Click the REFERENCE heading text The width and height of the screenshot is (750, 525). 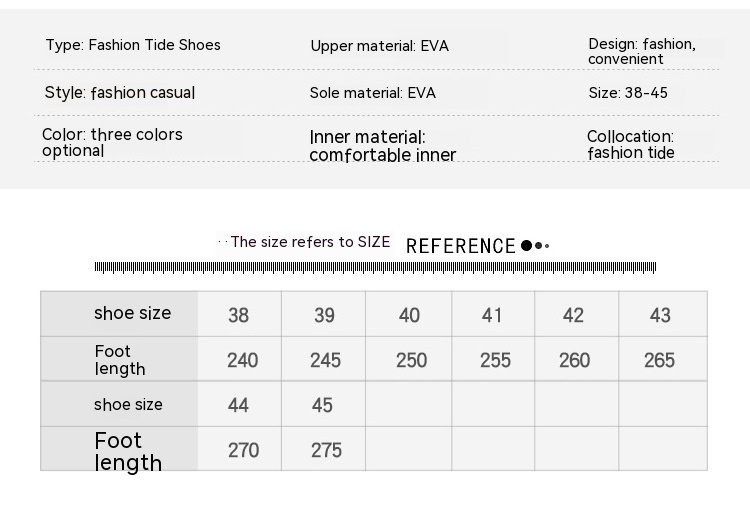pos(461,246)
